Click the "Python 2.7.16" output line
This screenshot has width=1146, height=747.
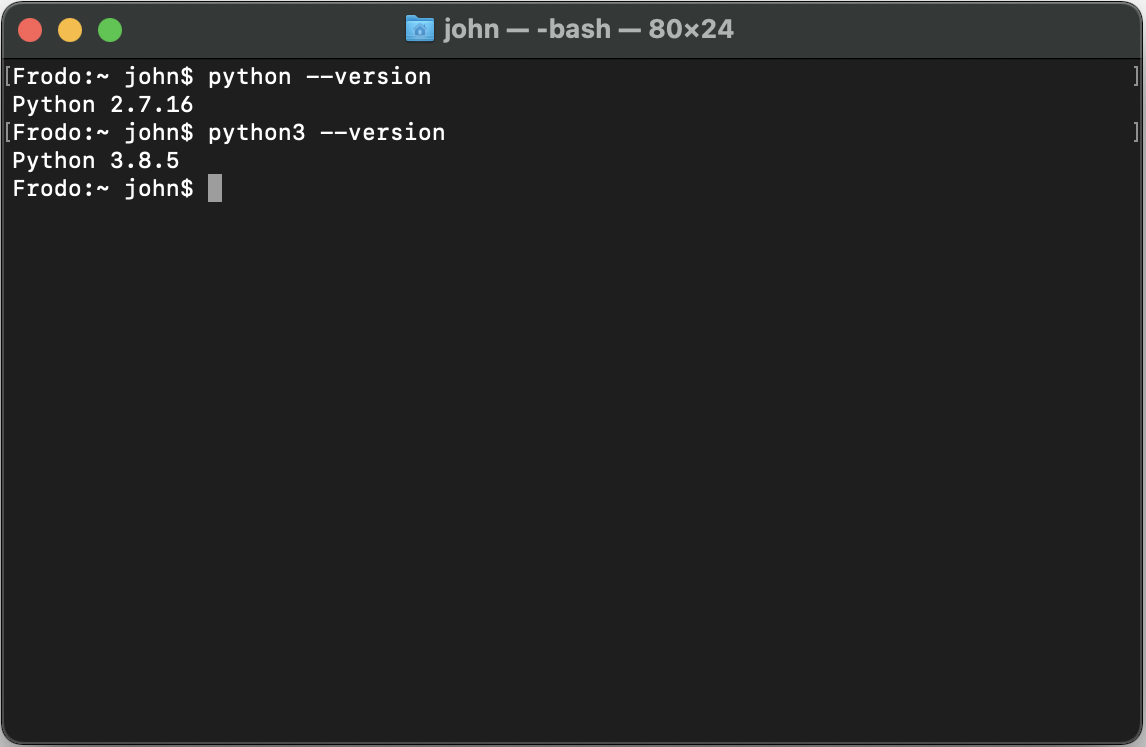[x=102, y=105]
